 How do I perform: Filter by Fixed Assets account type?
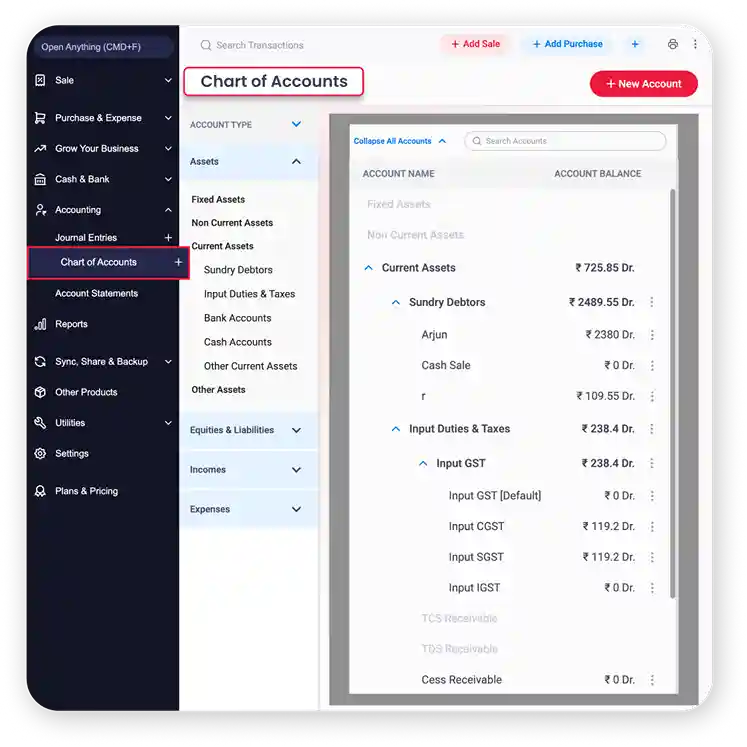(x=218, y=200)
